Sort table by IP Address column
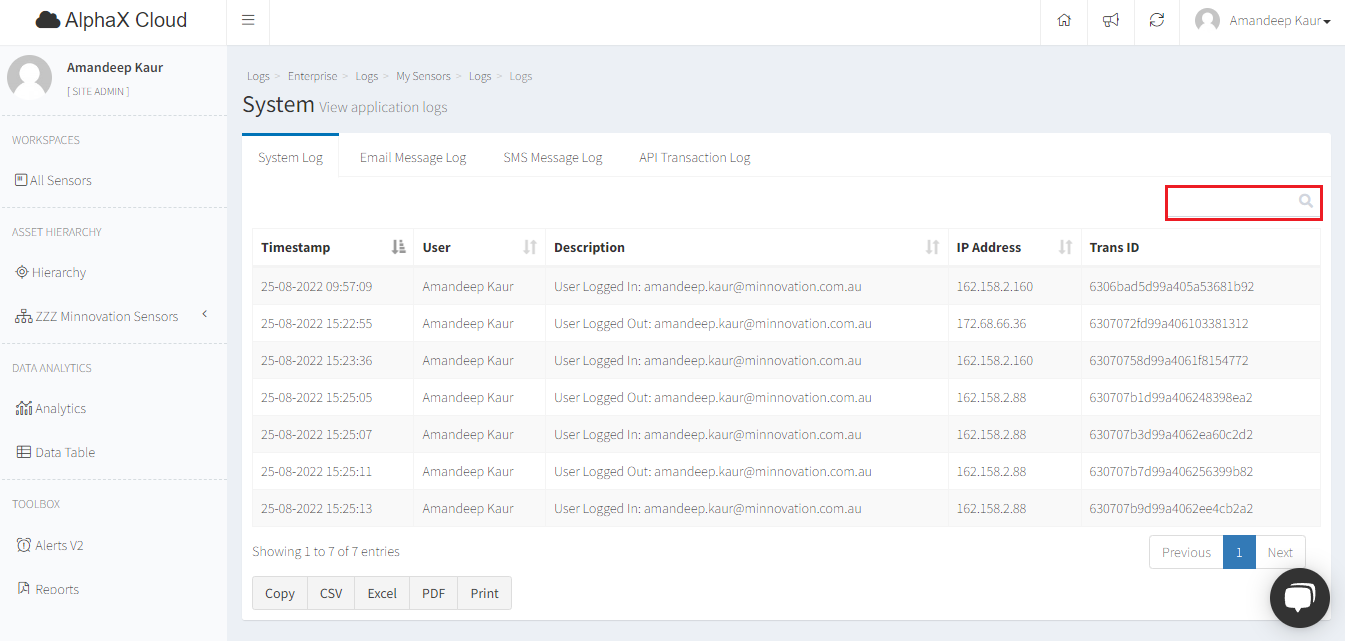Screen dimensions: 1345x641 pos(1065,247)
